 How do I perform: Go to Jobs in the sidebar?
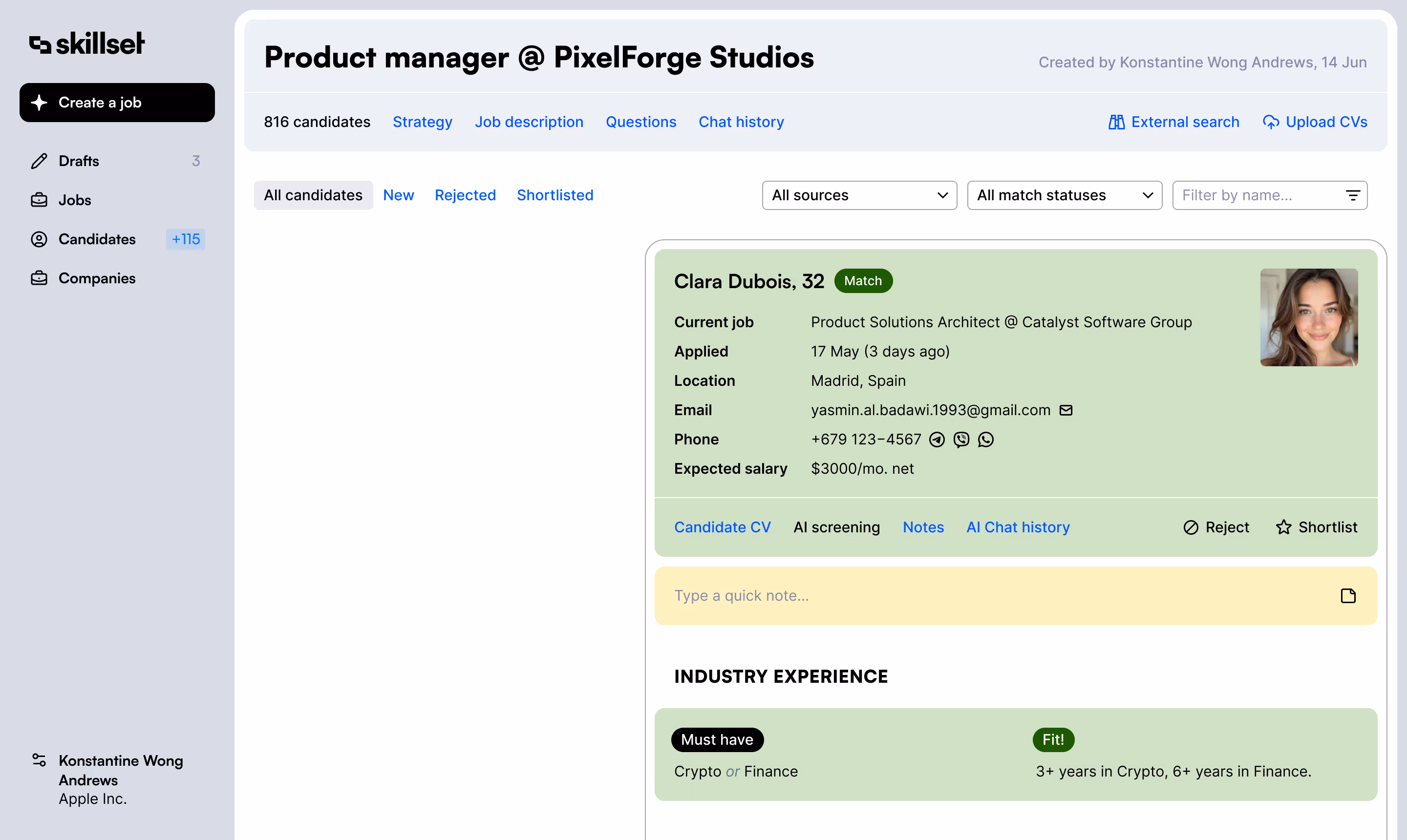pyautogui.click(x=117, y=200)
